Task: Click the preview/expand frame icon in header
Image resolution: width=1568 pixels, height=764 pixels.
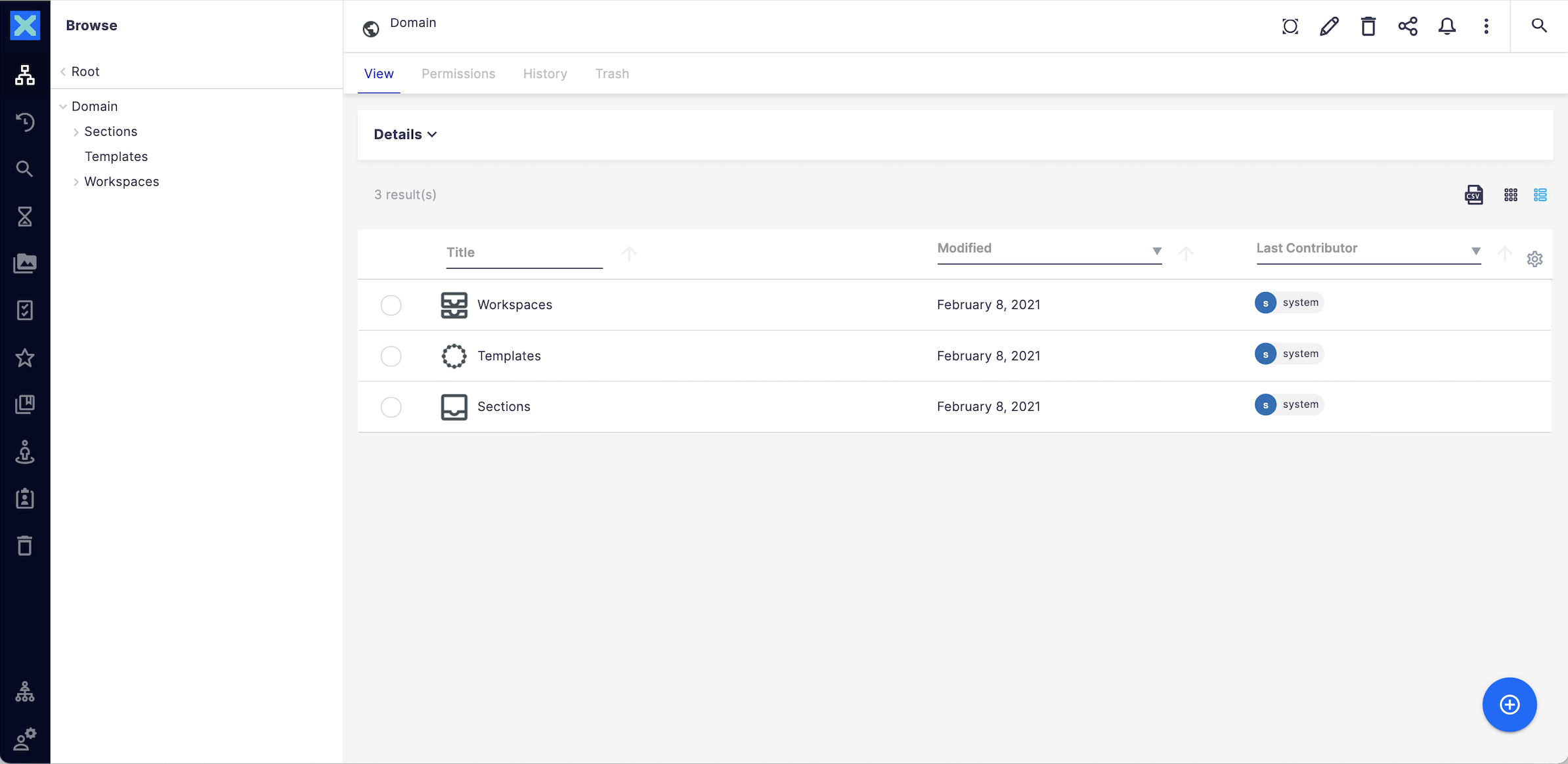Action: click(1290, 26)
